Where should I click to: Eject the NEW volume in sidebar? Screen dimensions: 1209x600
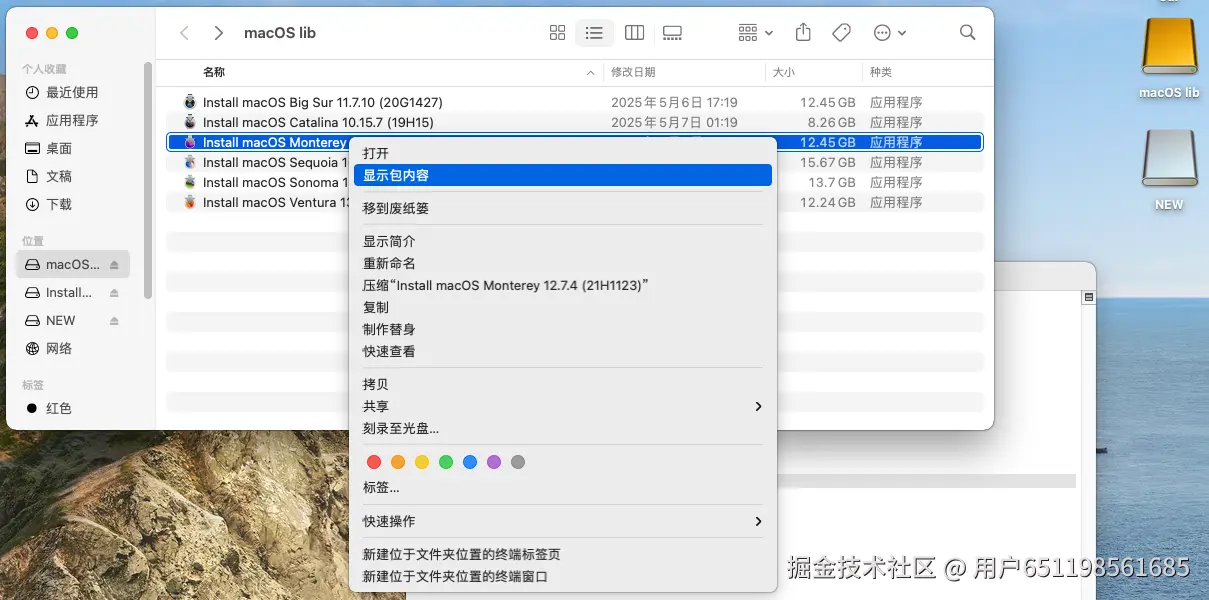tap(114, 321)
